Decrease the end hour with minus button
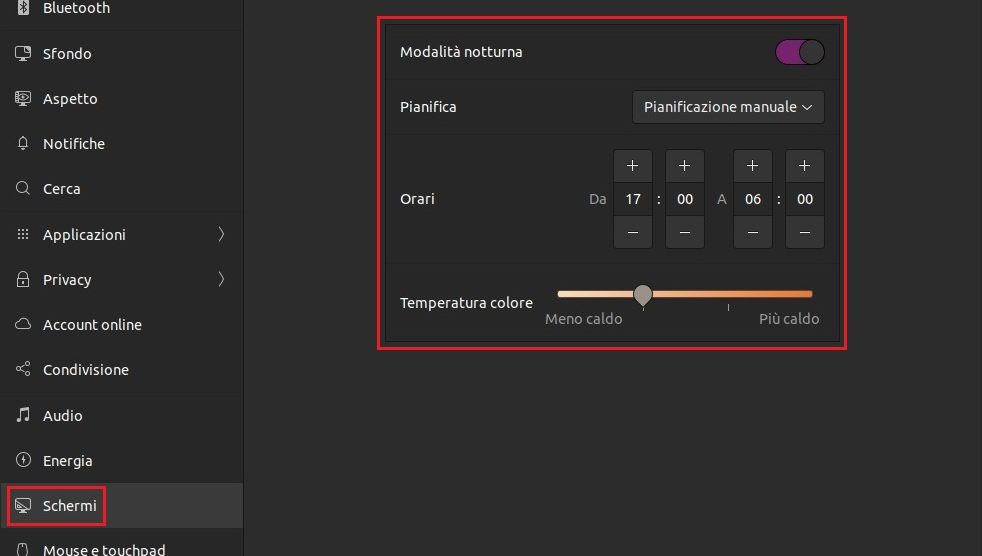The image size is (982, 556). [x=753, y=232]
